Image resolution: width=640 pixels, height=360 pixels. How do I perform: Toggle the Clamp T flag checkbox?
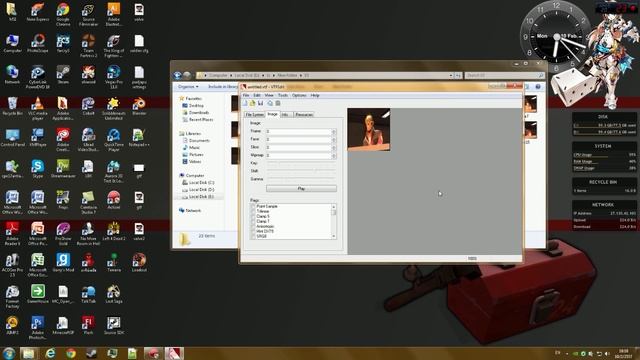click(x=253, y=221)
